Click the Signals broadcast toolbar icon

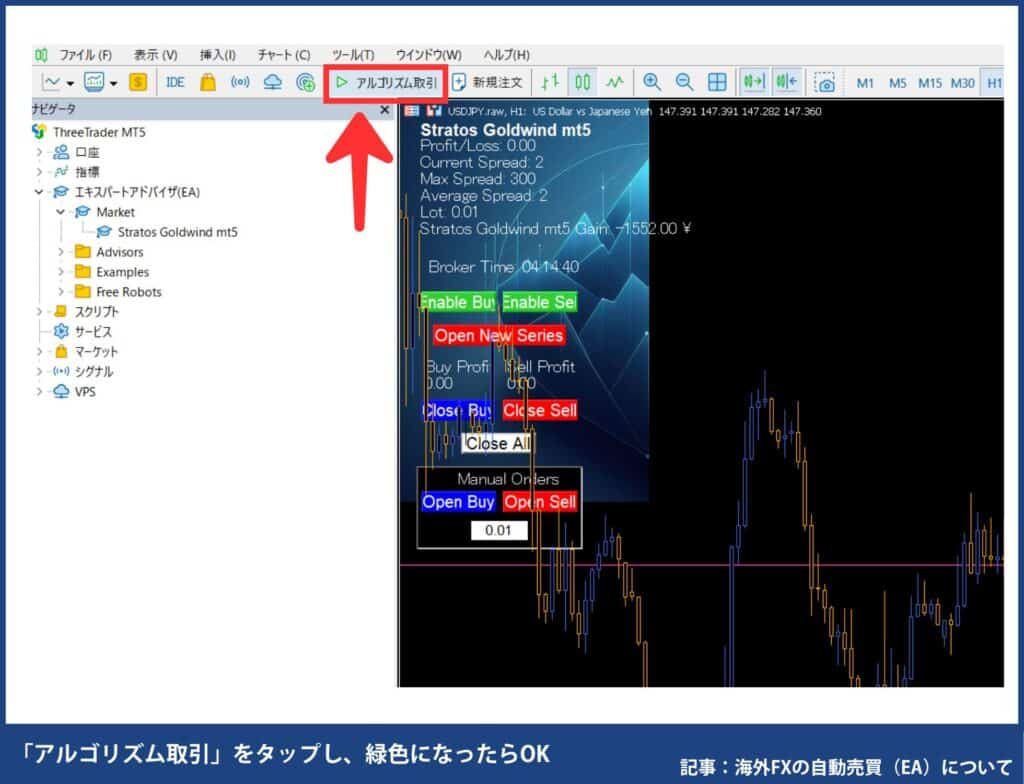(240, 82)
